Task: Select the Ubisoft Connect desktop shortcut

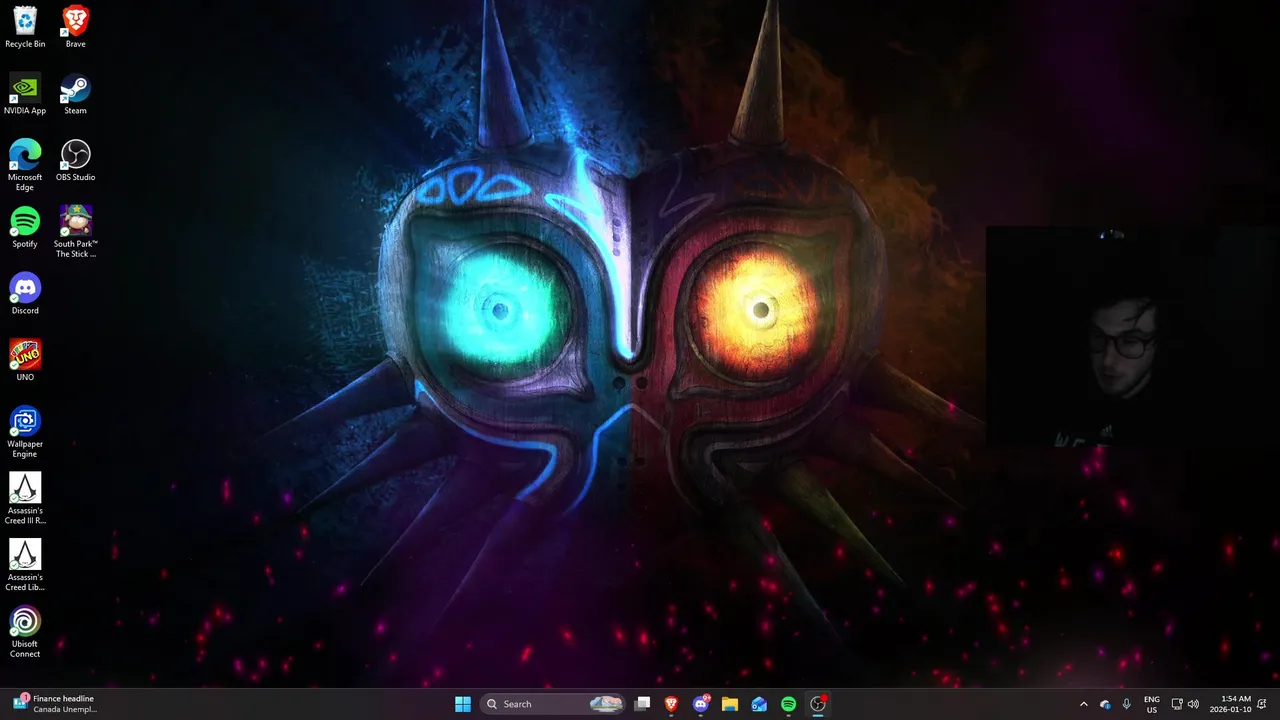Action: coord(25,632)
